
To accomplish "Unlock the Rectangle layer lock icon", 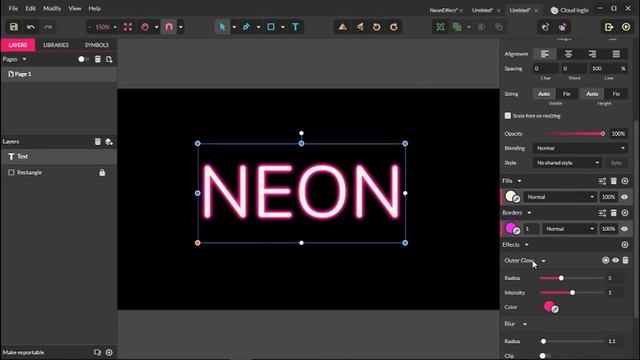I will [102, 173].
